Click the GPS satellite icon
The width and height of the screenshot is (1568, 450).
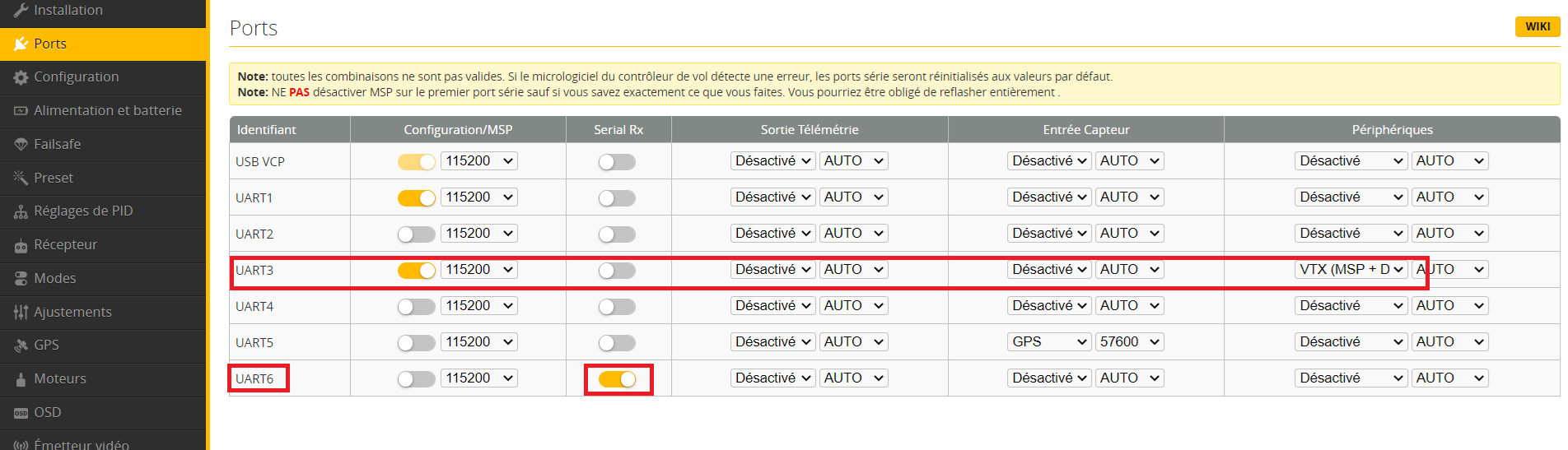click(21, 346)
